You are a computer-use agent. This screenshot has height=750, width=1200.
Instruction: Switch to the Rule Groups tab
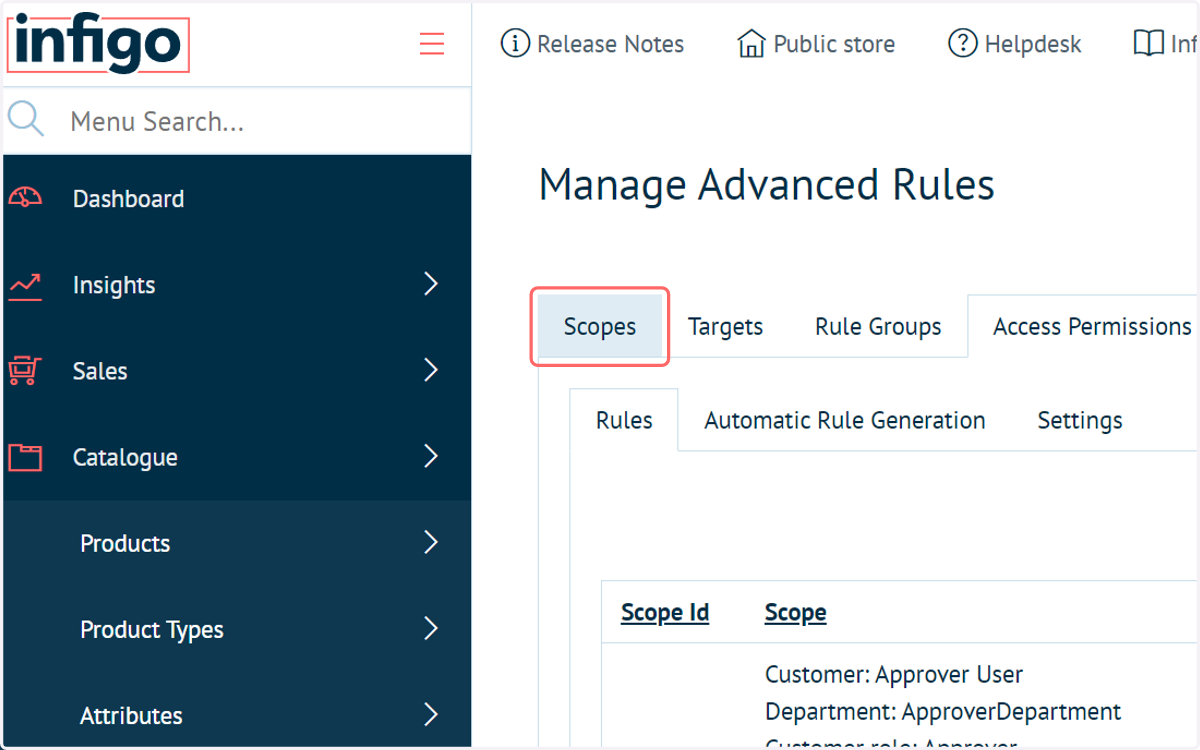click(x=878, y=327)
